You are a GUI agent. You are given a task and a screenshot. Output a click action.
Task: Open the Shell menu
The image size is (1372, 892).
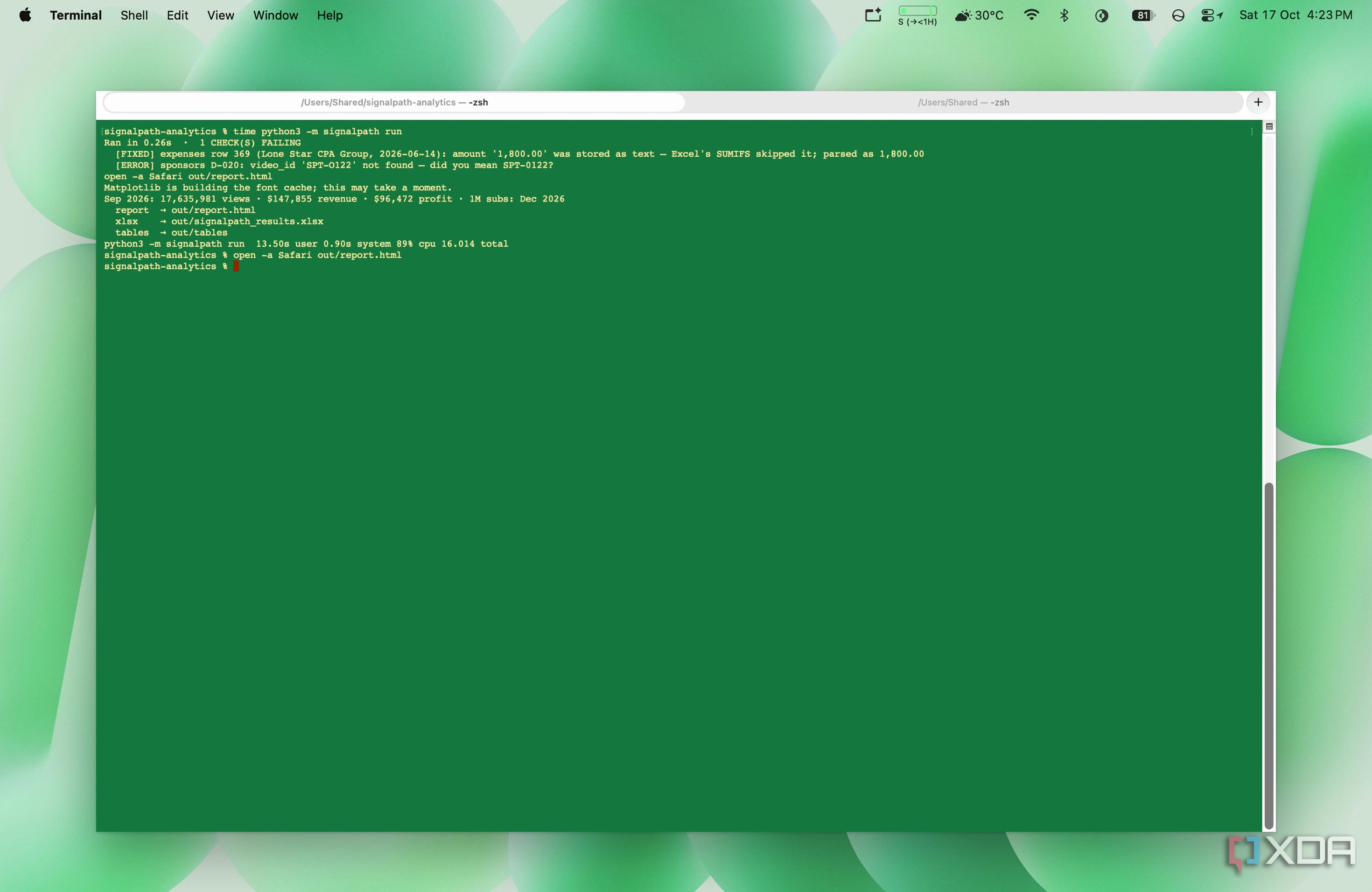134,15
